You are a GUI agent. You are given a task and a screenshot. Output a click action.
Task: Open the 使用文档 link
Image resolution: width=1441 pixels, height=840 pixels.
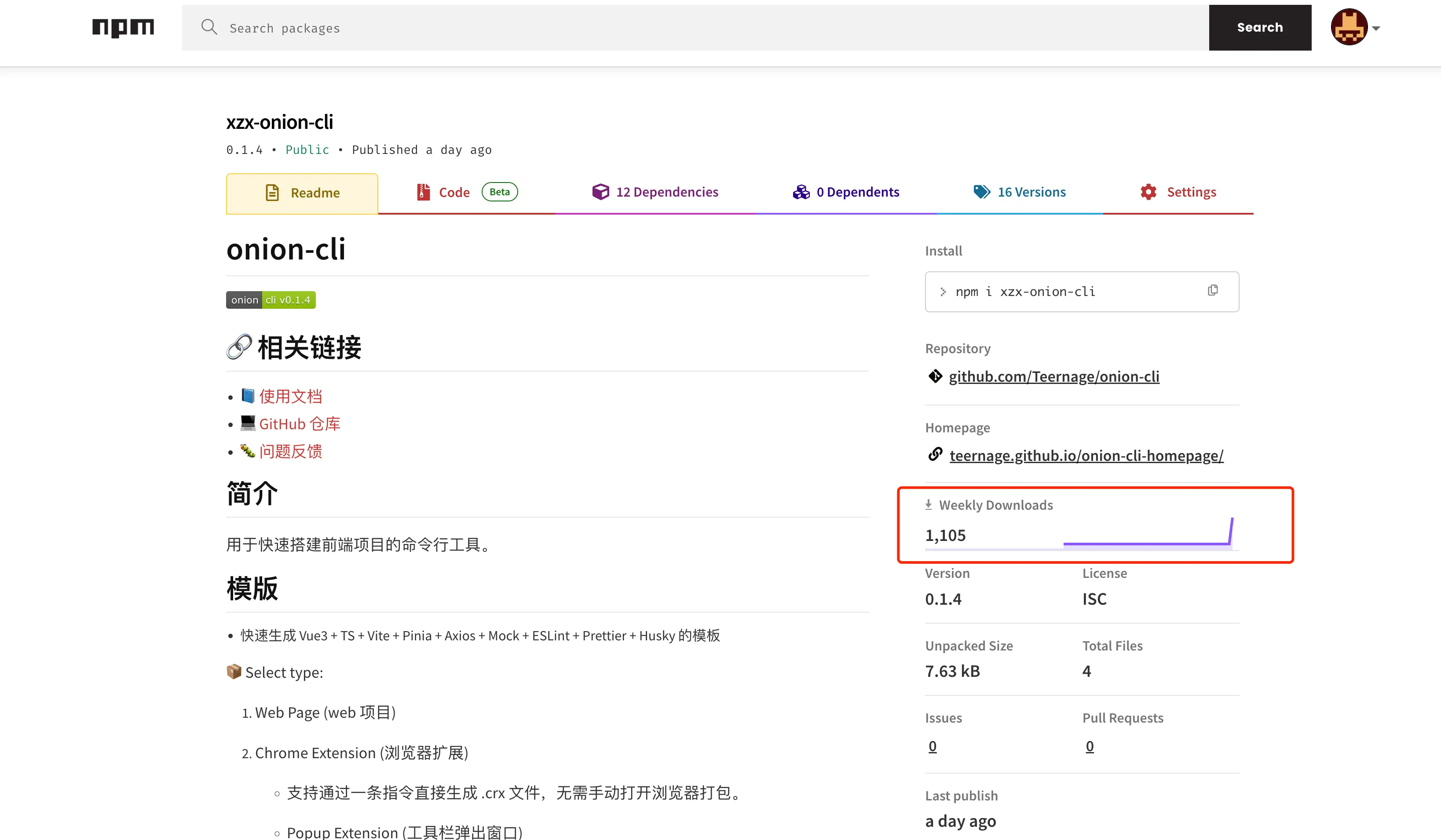(x=290, y=396)
